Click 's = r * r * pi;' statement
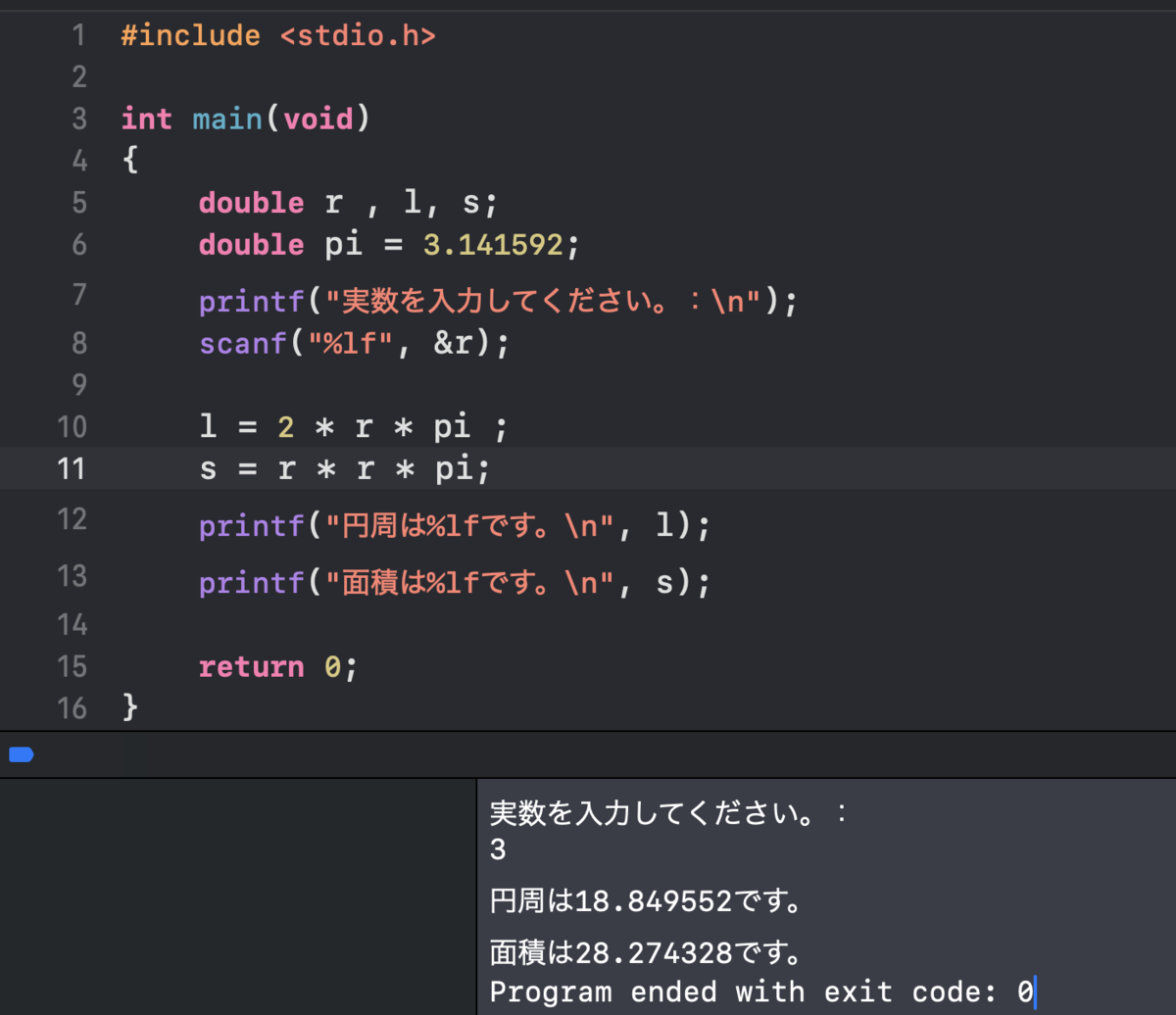The height and width of the screenshot is (1015, 1176). (x=344, y=470)
